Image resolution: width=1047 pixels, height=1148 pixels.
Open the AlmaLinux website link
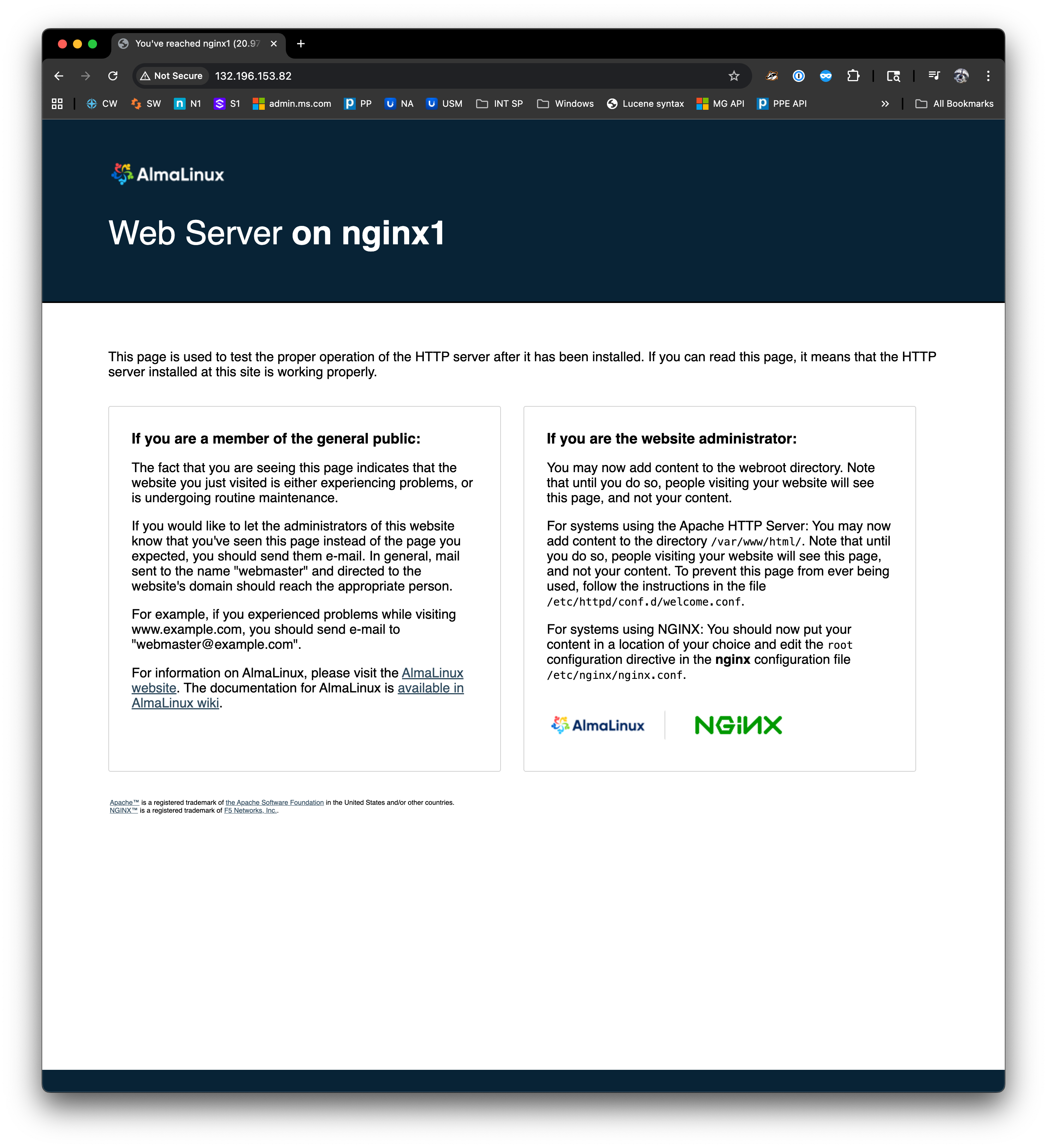(432, 673)
